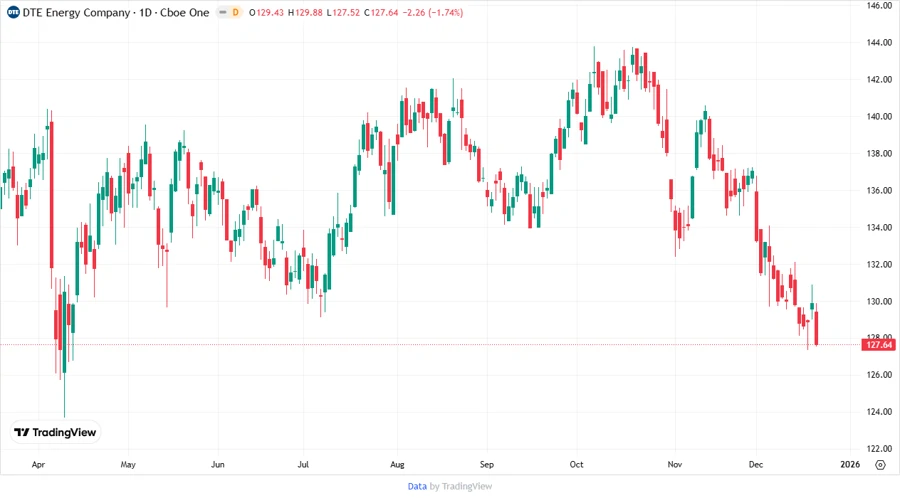Open chart settings gear icon
This screenshot has width=900, height=498.
click(x=880, y=465)
